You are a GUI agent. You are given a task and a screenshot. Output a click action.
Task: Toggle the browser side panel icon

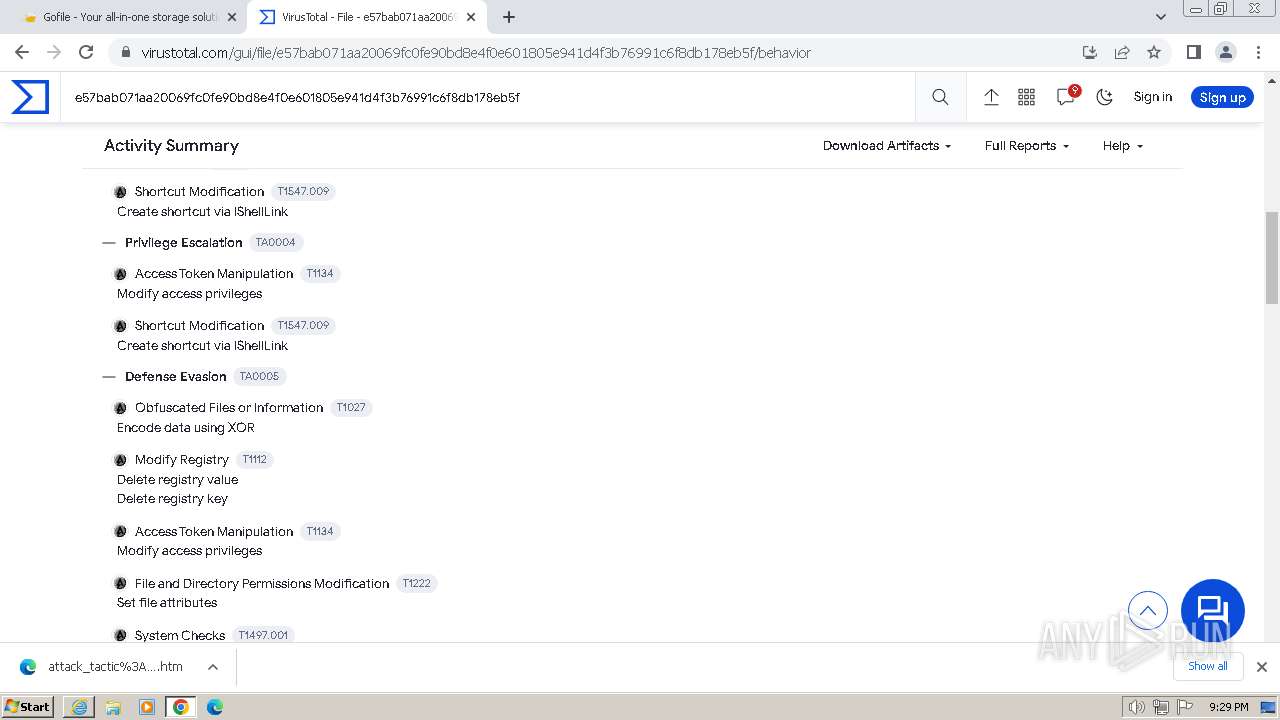point(1193,52)
